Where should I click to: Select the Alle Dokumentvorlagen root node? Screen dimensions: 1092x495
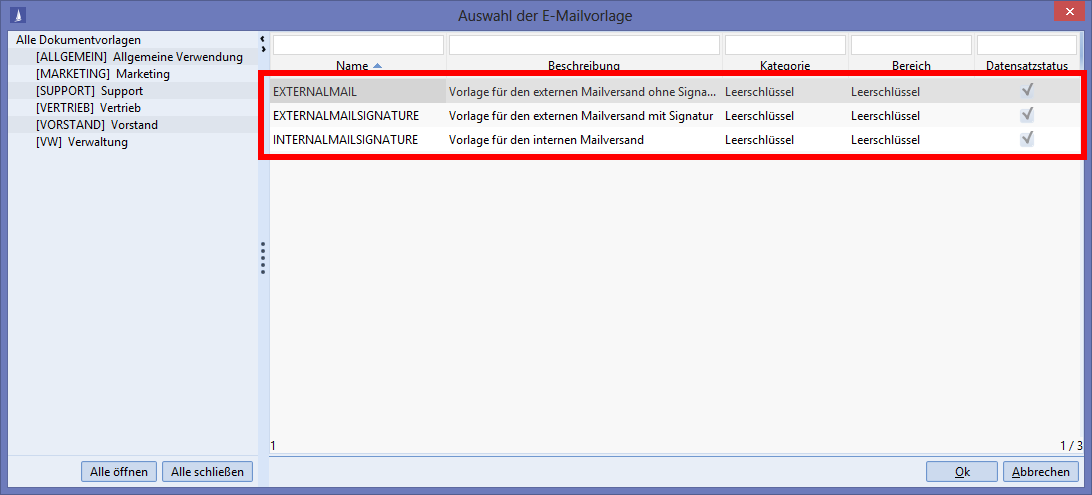78,40
